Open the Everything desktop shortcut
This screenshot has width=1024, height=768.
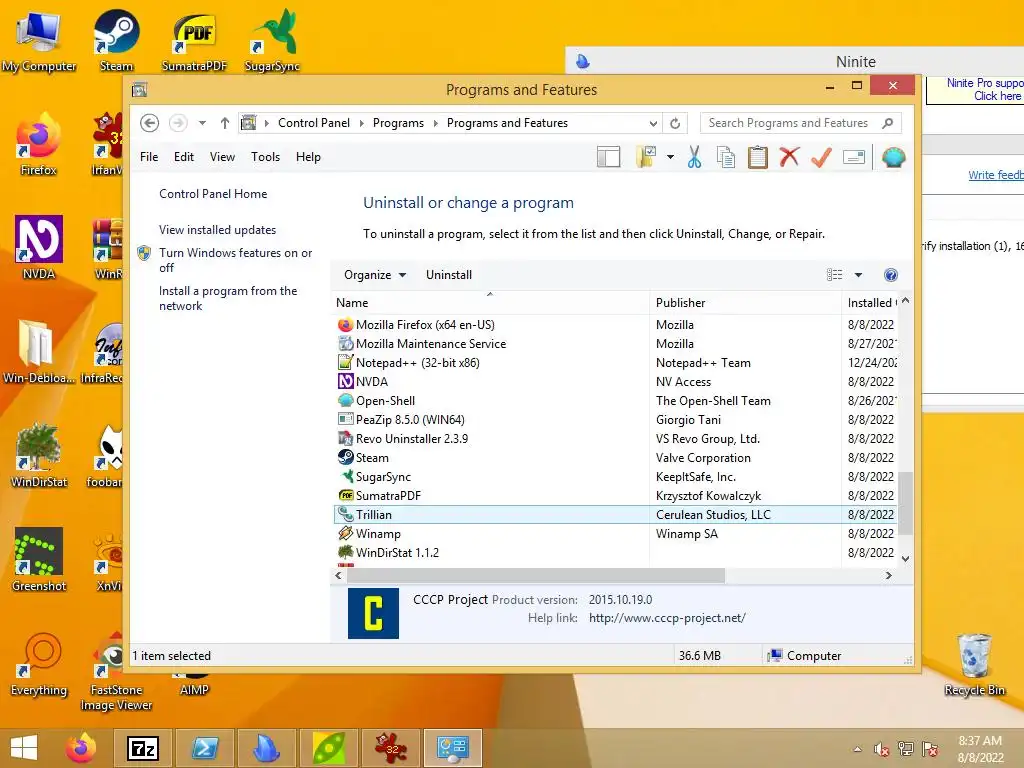pyautogui.click(x=39, y=664)
